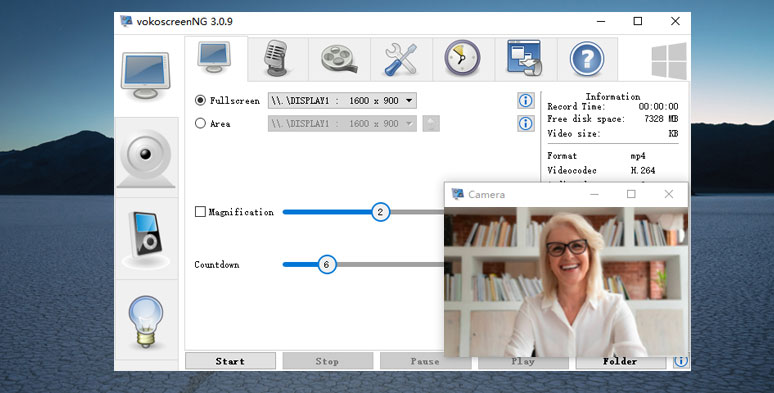Click the Start recording button
The height and width of the screenshot is (393, 774).
[231, 361]
